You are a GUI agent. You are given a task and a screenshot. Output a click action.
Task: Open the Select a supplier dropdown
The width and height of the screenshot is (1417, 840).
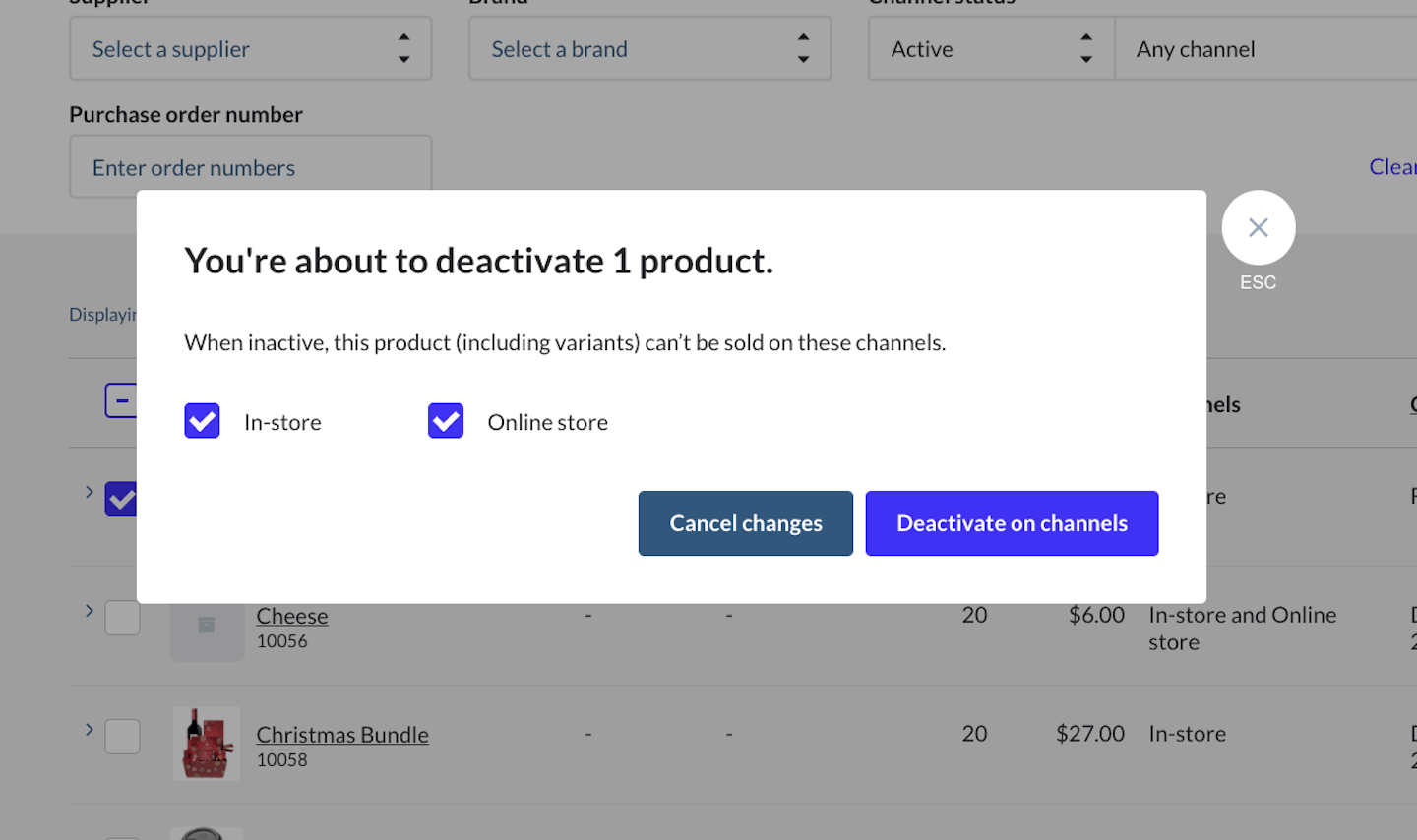(x=250, y=49)
